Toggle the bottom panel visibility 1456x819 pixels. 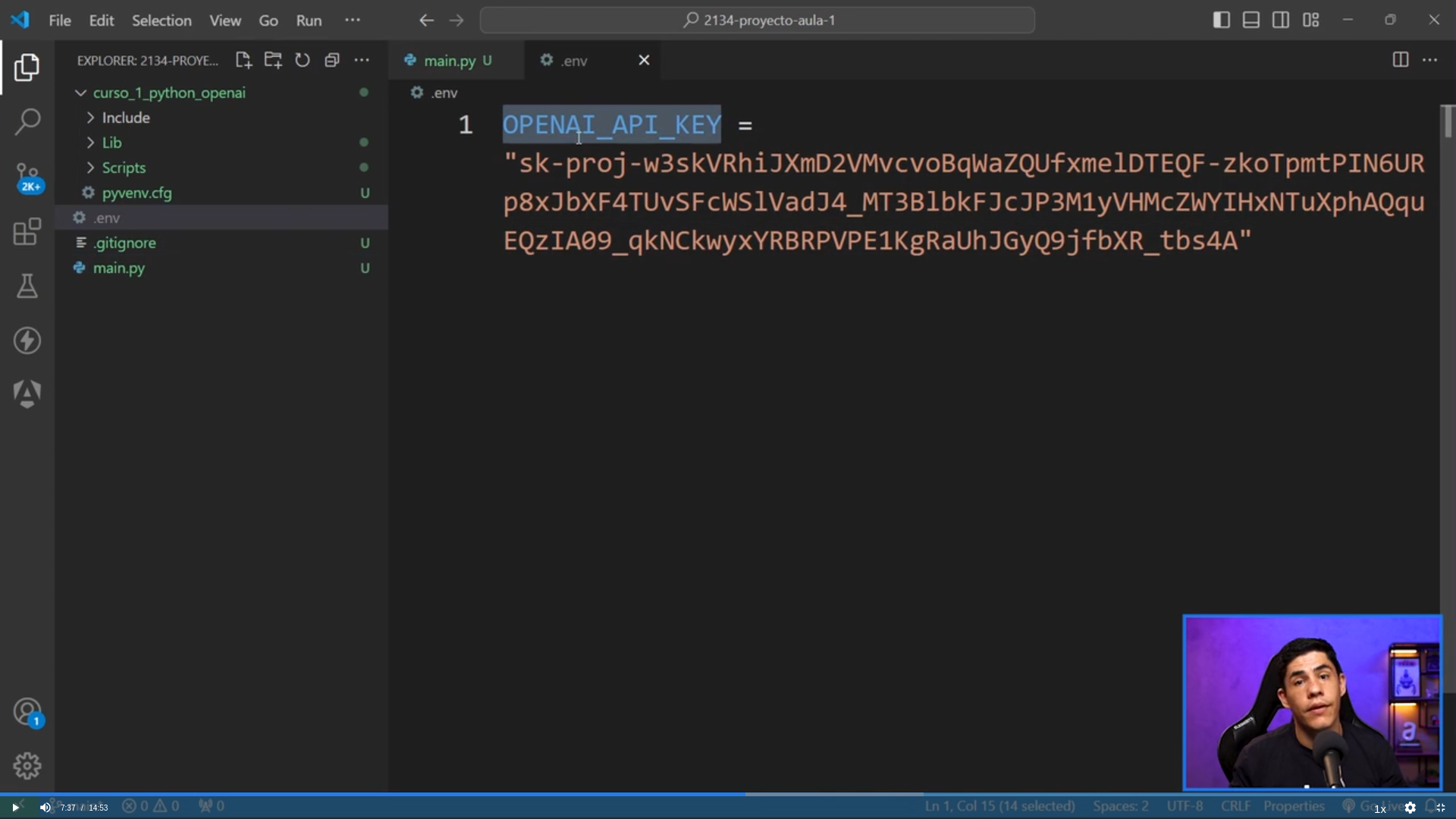point(1251,20)
